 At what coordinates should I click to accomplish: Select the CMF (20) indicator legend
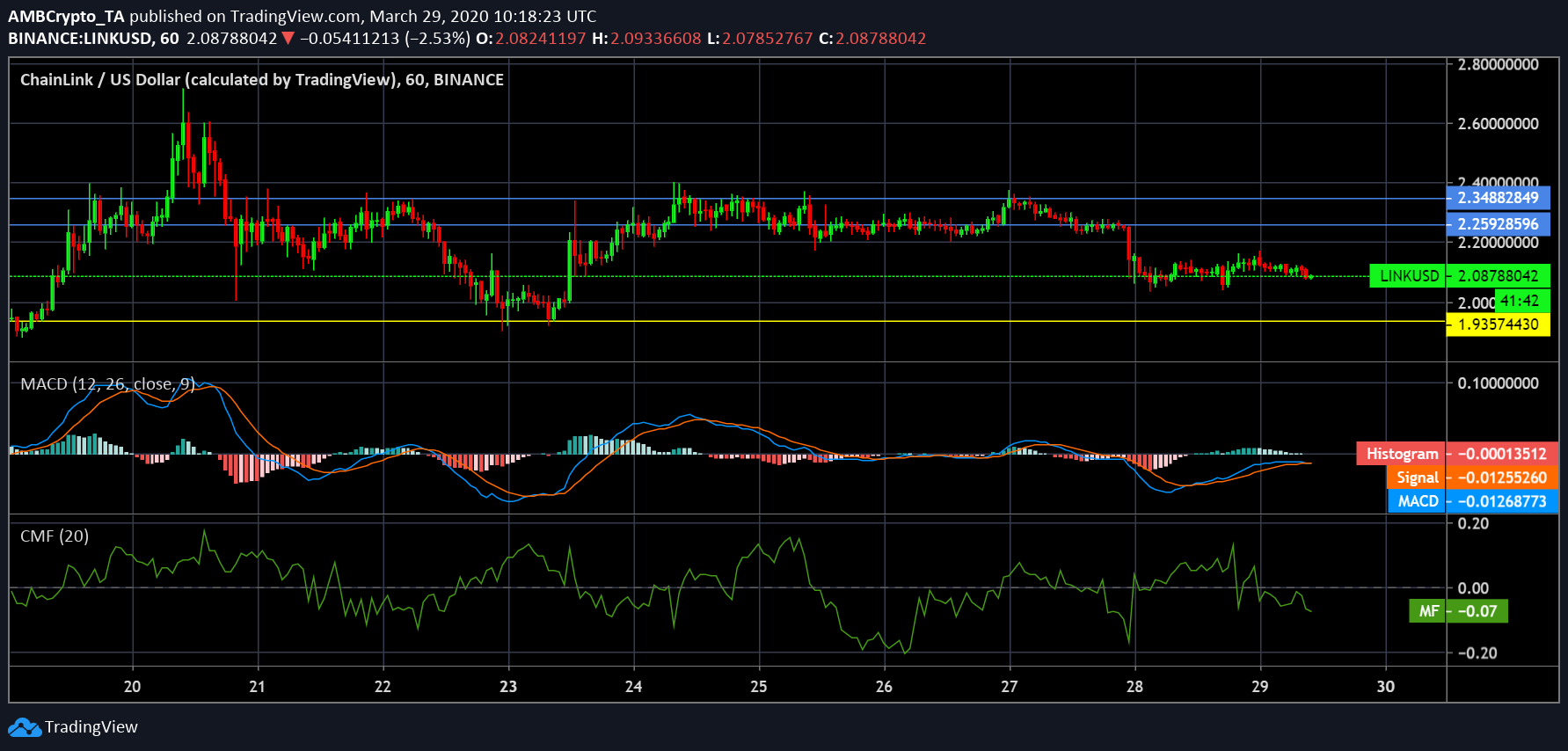(x=55, y=536)
